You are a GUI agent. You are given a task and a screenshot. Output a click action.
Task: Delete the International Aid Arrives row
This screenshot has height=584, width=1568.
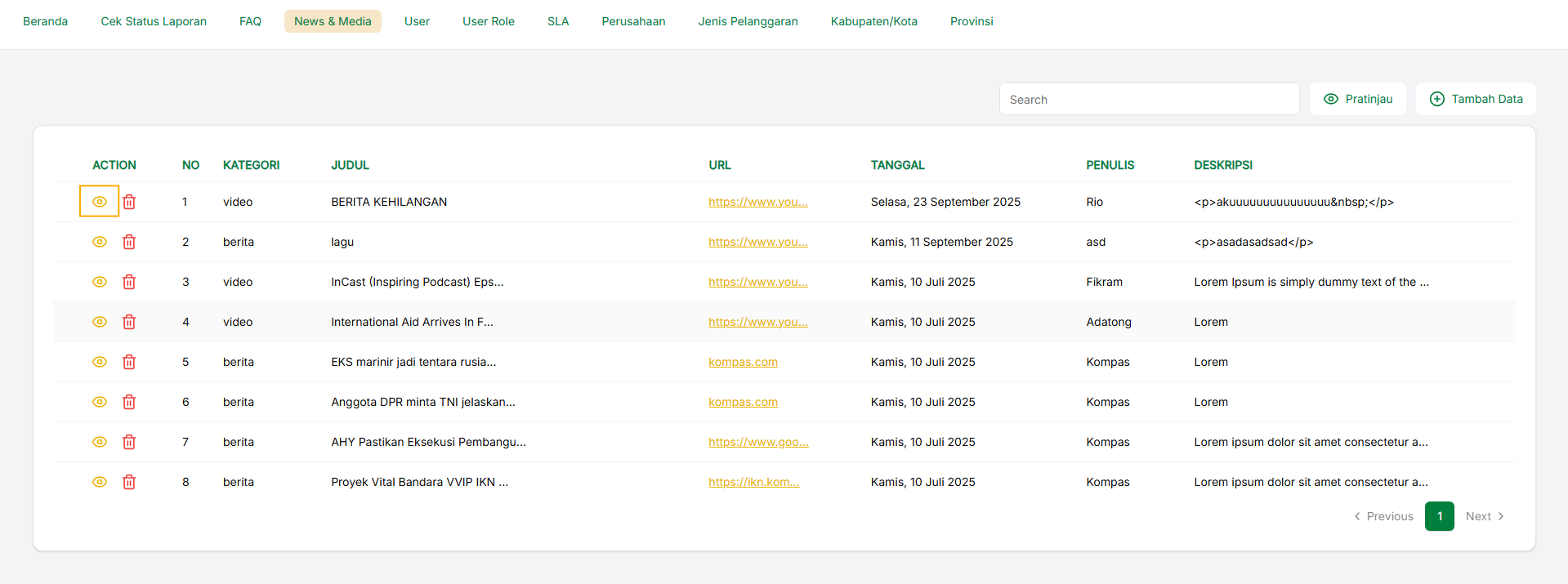pos(129,322)
